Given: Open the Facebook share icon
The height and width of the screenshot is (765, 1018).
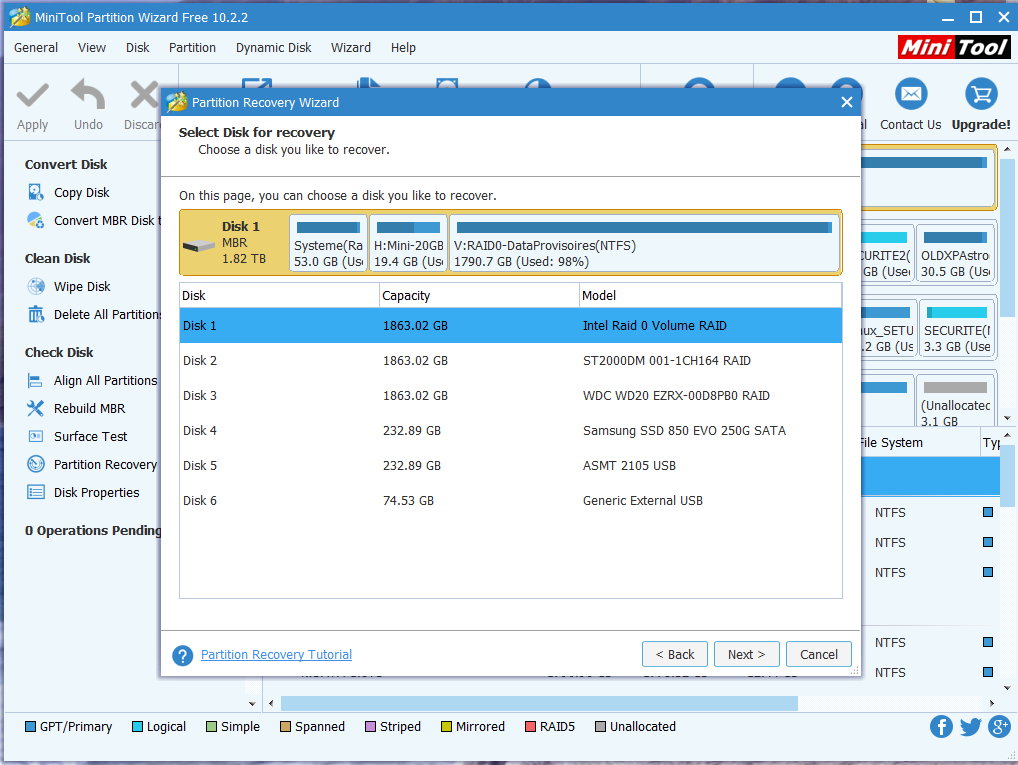Looking at the screenshot, I should click(941, 727).
